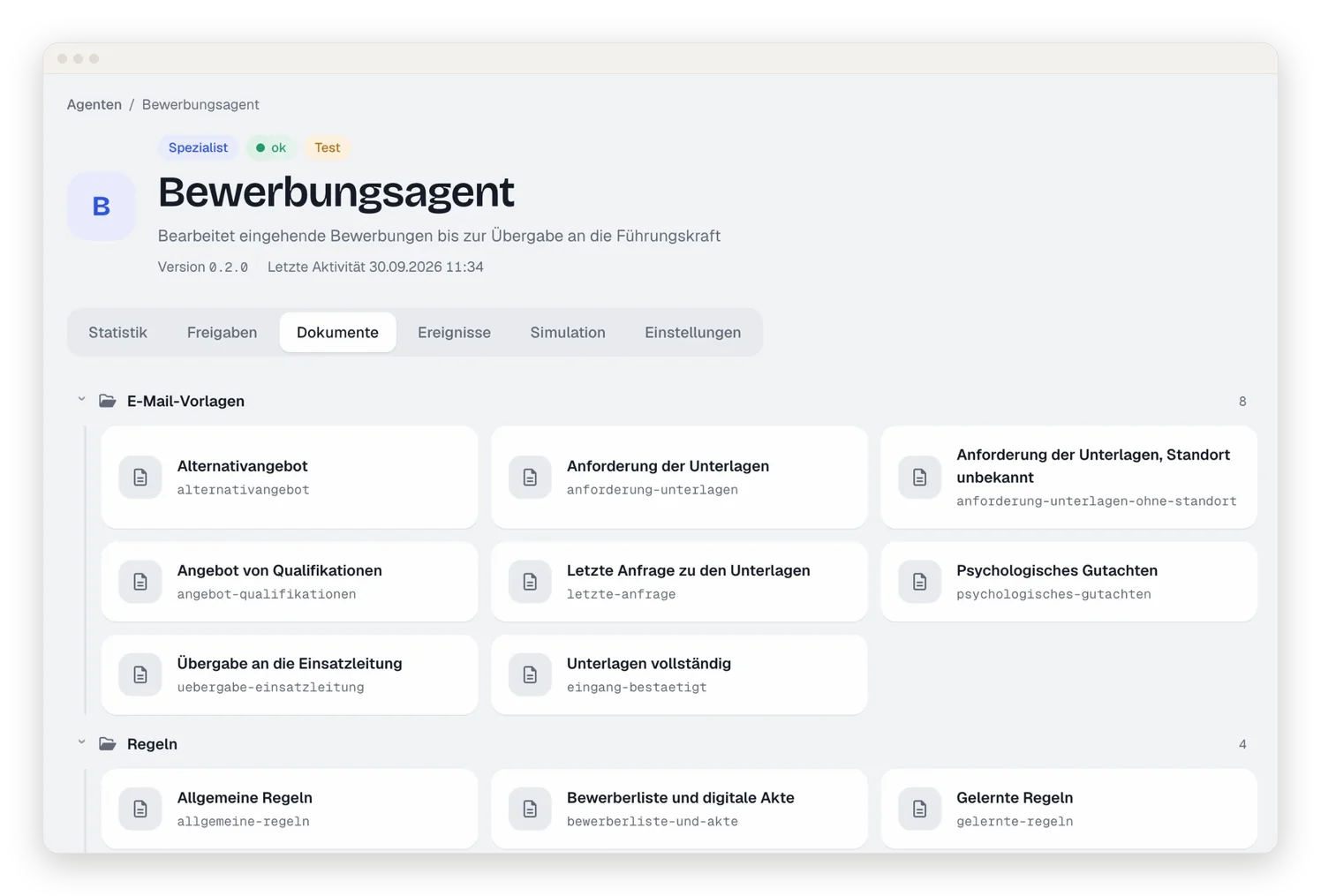The height and width of the screenshot is (896, 1321).
Task: Click Letzte Aktivität 30.09.2026 11:34 text
Action: (x=375, y=267)
